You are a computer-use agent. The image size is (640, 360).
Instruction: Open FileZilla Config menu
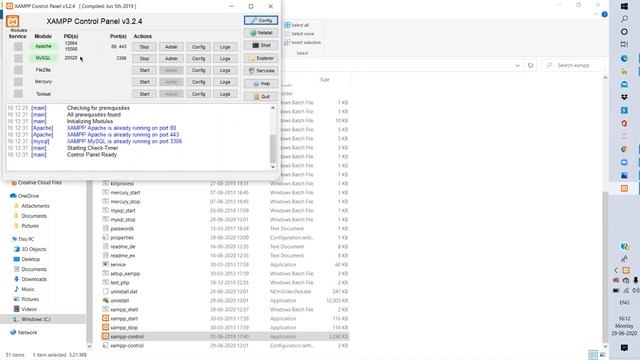point(198,70)
